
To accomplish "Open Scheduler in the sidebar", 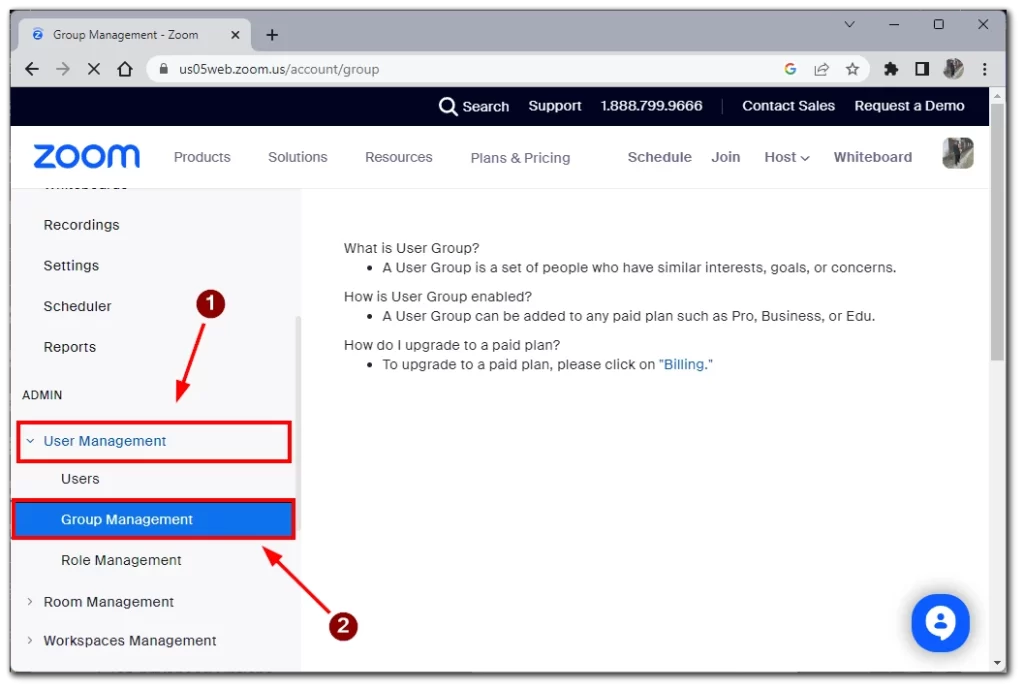I will (77, 306).
